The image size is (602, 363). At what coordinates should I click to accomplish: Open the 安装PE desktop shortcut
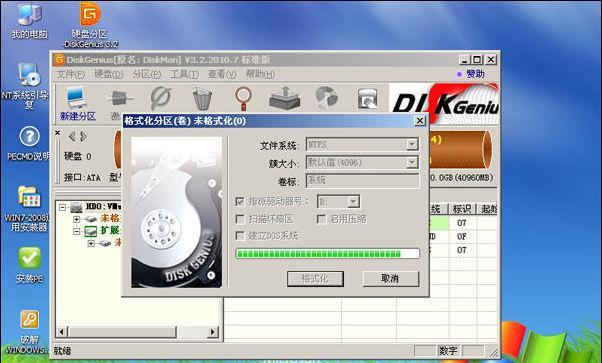30,265
